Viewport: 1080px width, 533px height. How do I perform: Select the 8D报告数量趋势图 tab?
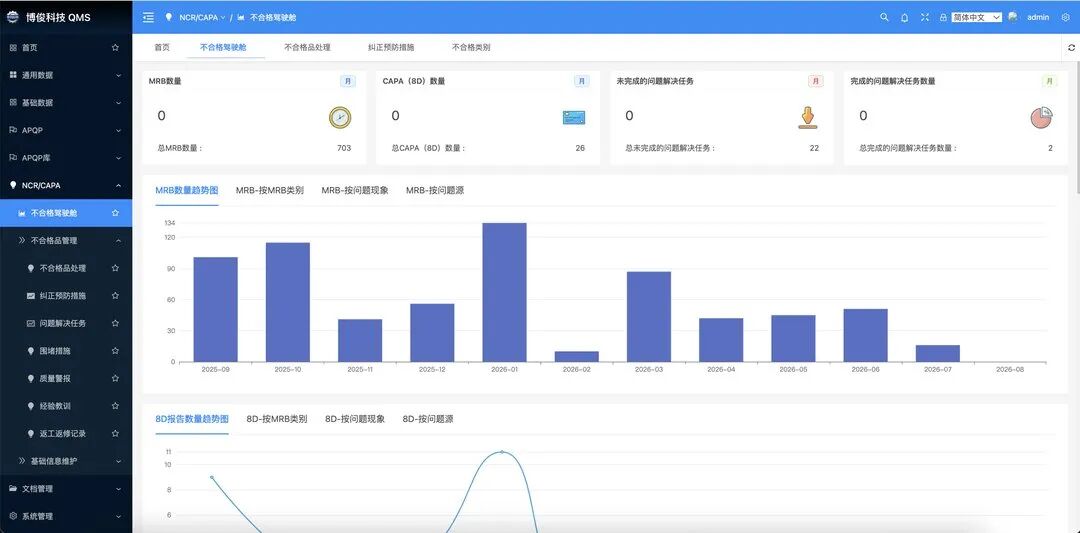pos(191,419)
